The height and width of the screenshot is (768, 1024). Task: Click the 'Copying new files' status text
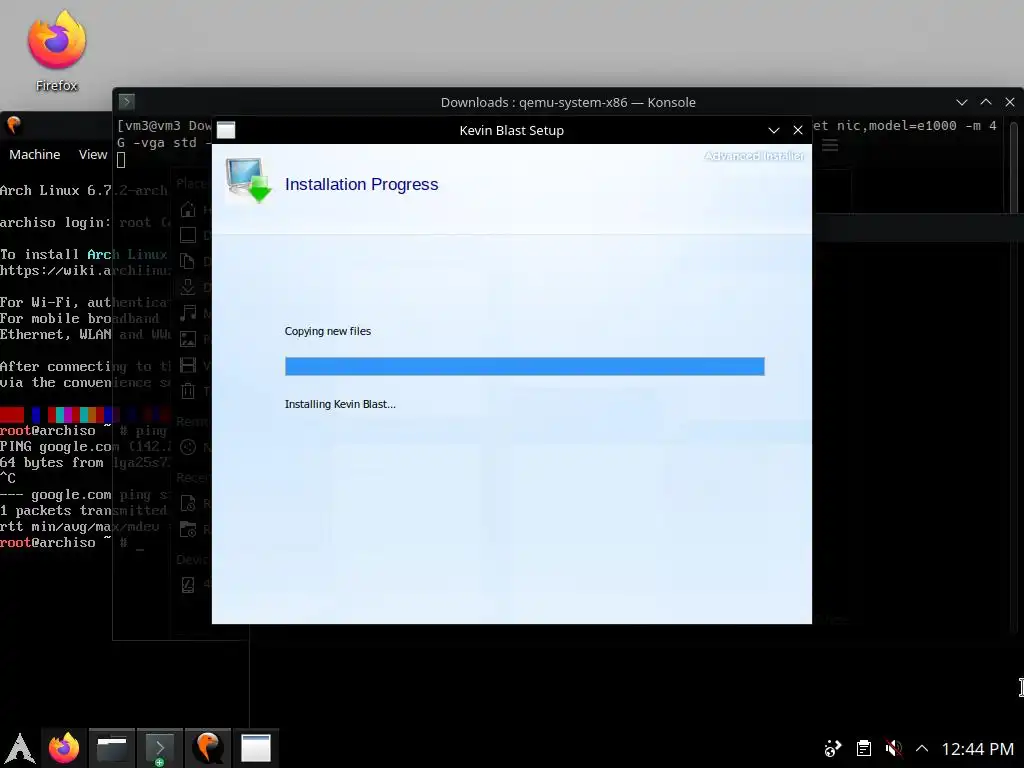coord(328,331)
